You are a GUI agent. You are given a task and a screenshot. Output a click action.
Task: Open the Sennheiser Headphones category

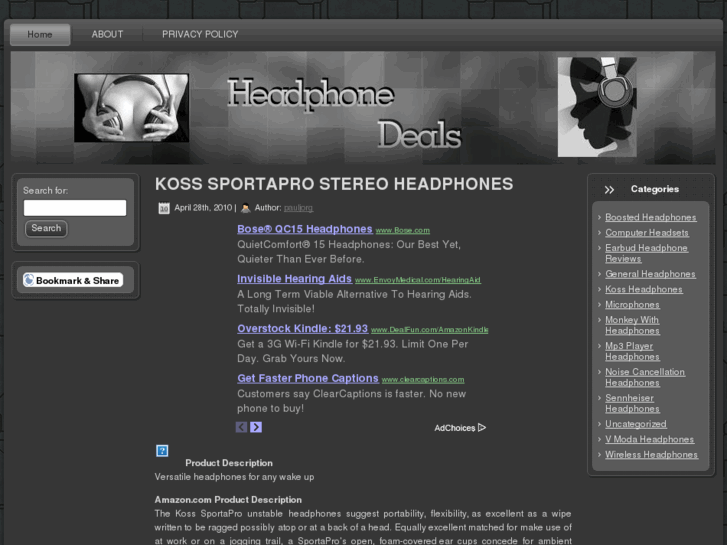click(632, 404)
